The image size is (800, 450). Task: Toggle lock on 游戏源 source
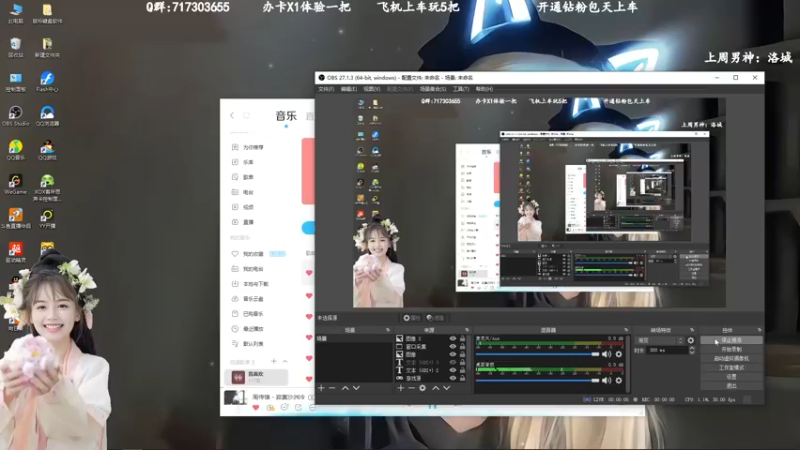coord(463,378)
